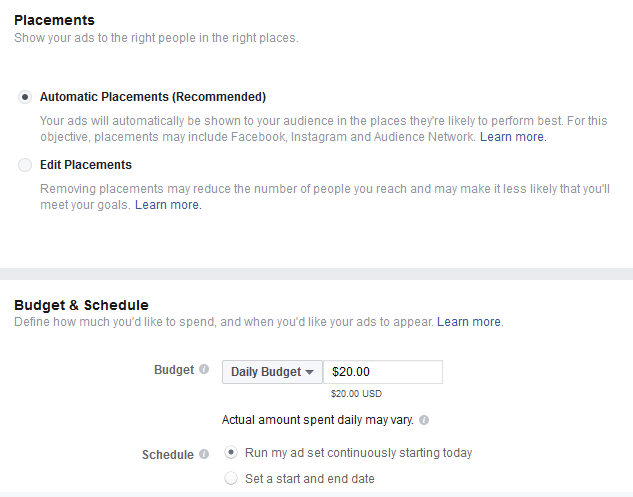This screenshot has width=633, height=497.
Task: Click the $20.00 budget amount field
Action: click(383, 372)
